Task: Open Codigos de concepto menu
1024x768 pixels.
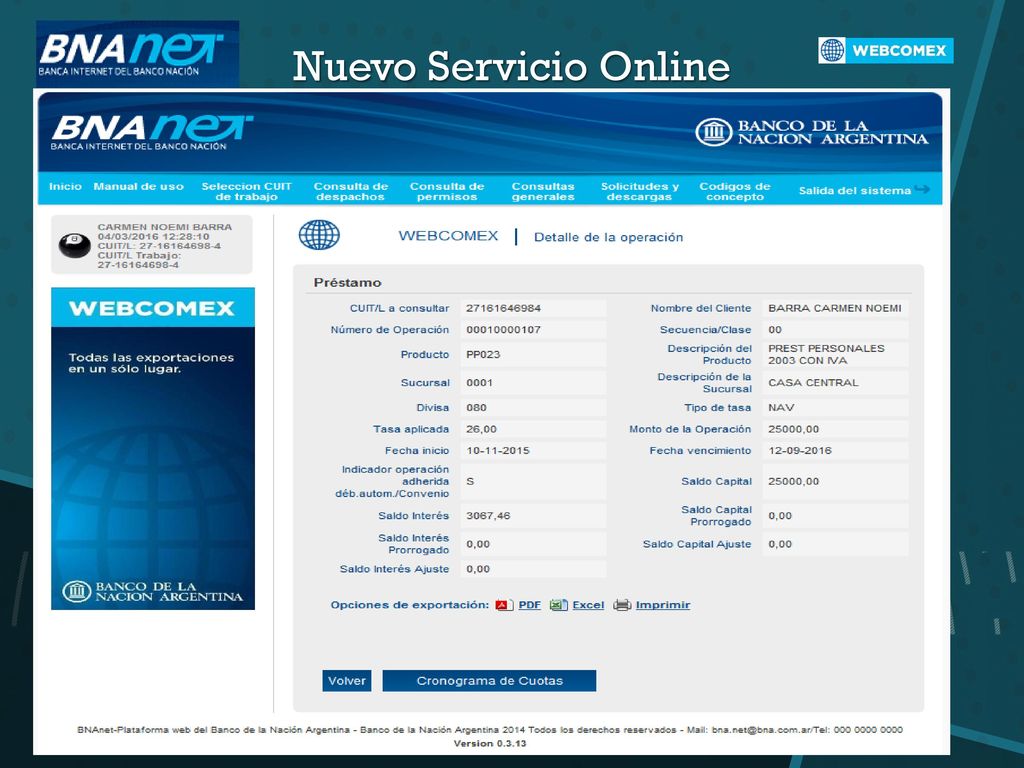Action: click(x=735, y=191)
